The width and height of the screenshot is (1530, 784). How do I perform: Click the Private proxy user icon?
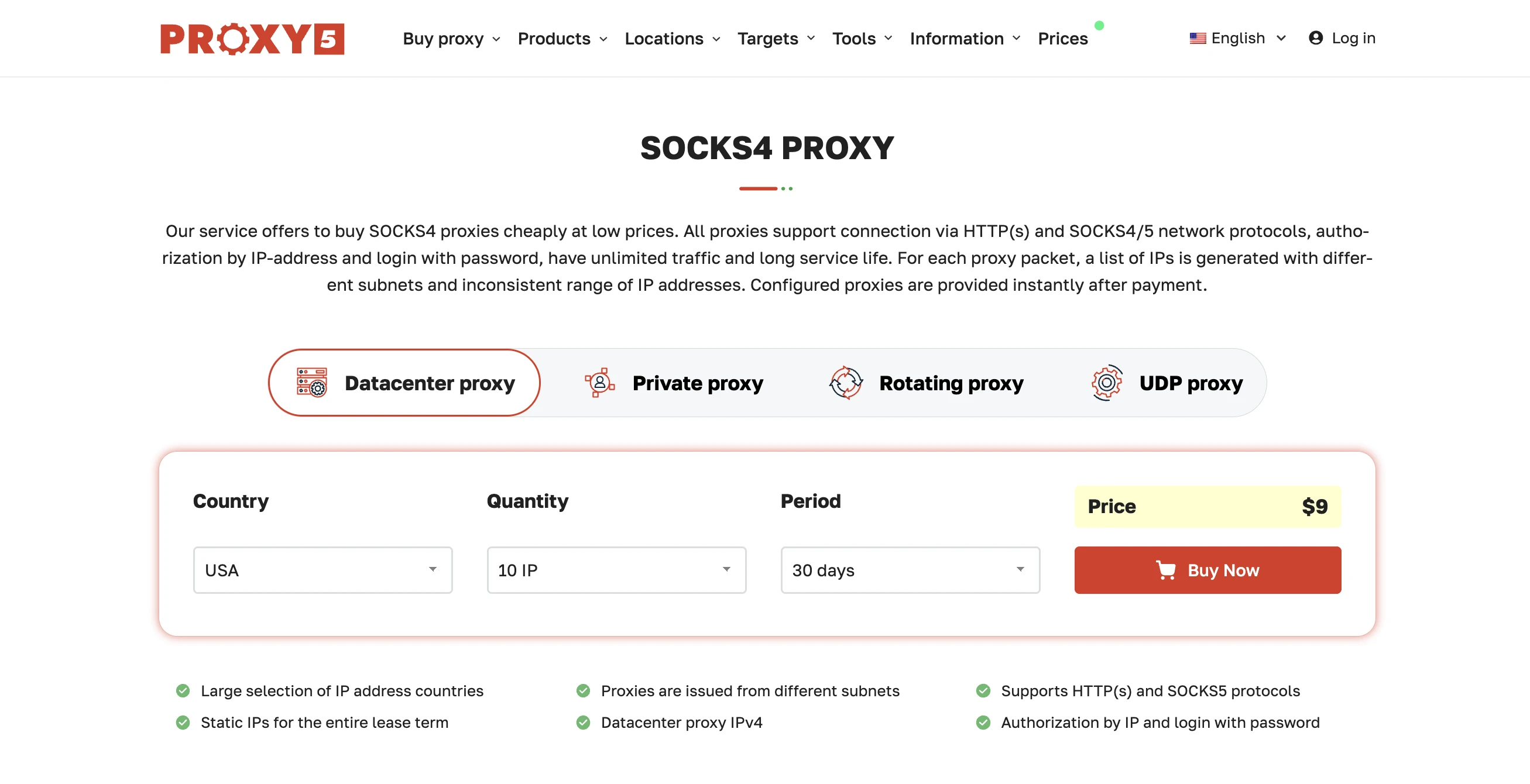(x=599, y=383)
